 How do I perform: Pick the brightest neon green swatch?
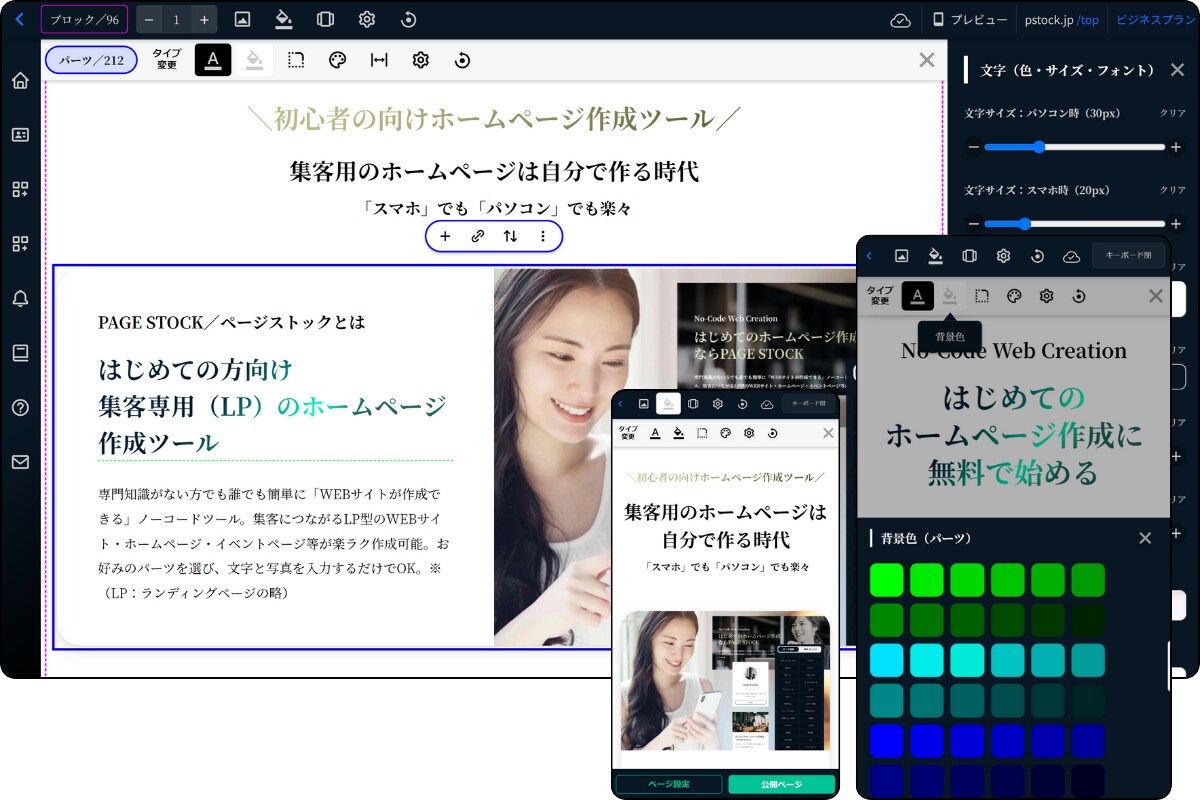click(x=886, y=580)
